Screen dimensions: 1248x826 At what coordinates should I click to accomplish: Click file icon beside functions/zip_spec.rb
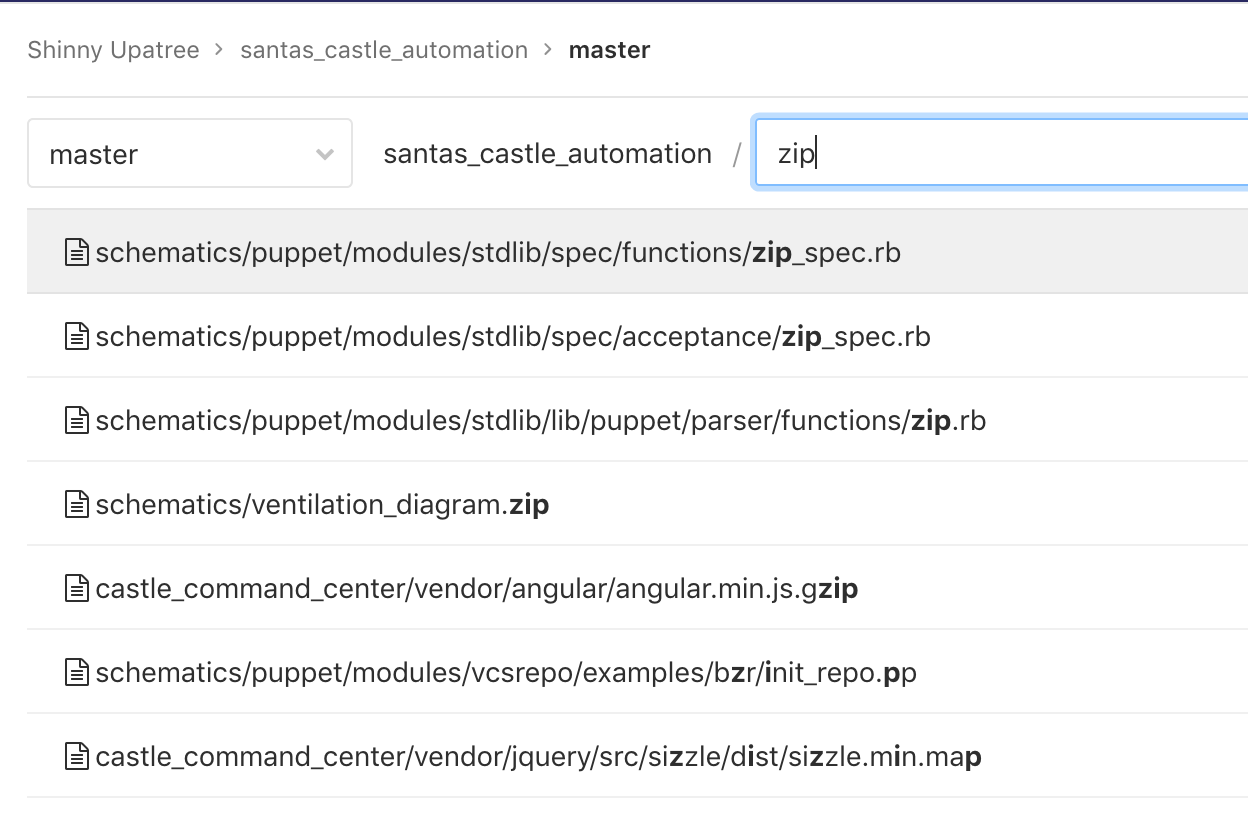[x=77, y=253]
